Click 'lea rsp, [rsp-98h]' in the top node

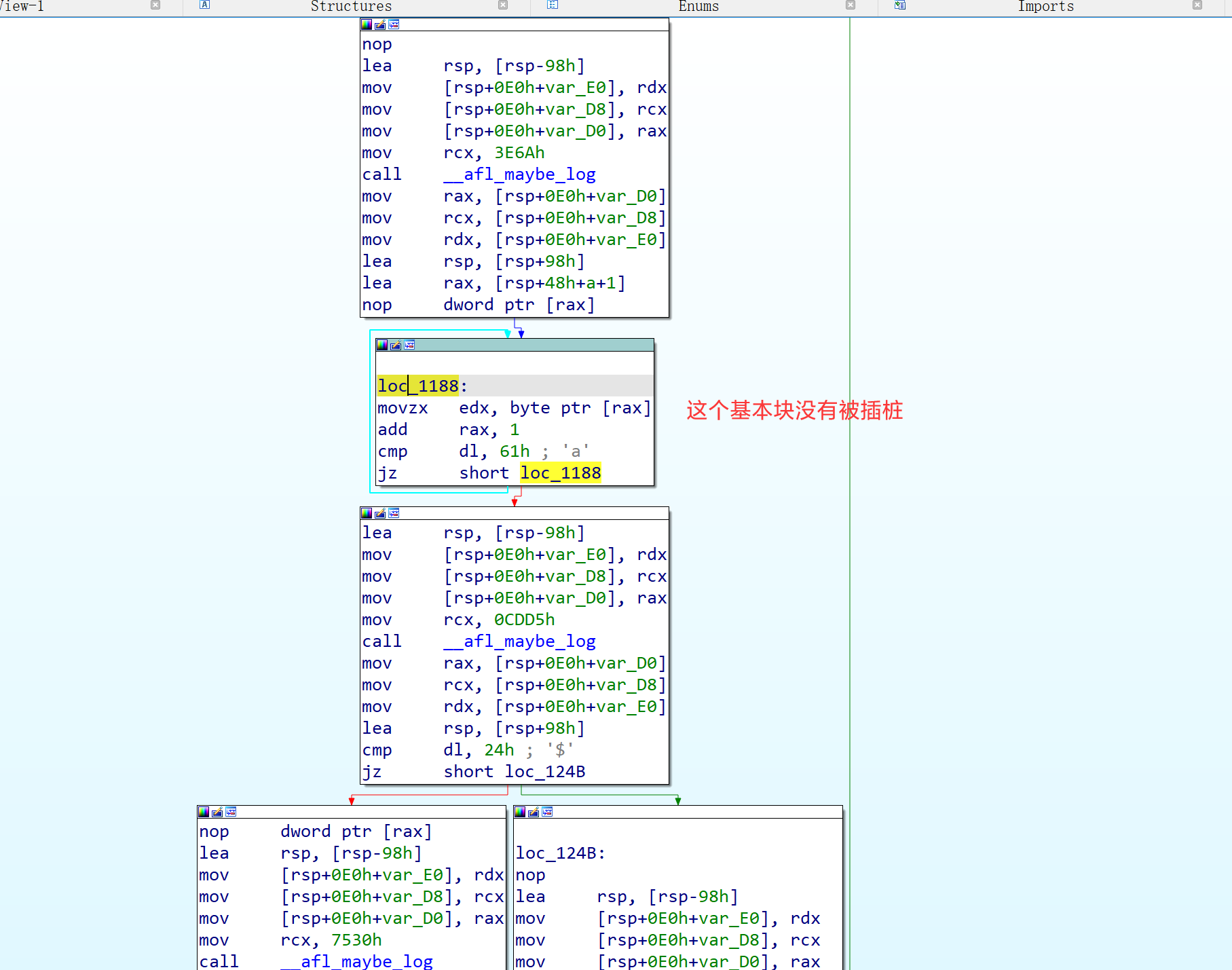click(x=474, y=66)
